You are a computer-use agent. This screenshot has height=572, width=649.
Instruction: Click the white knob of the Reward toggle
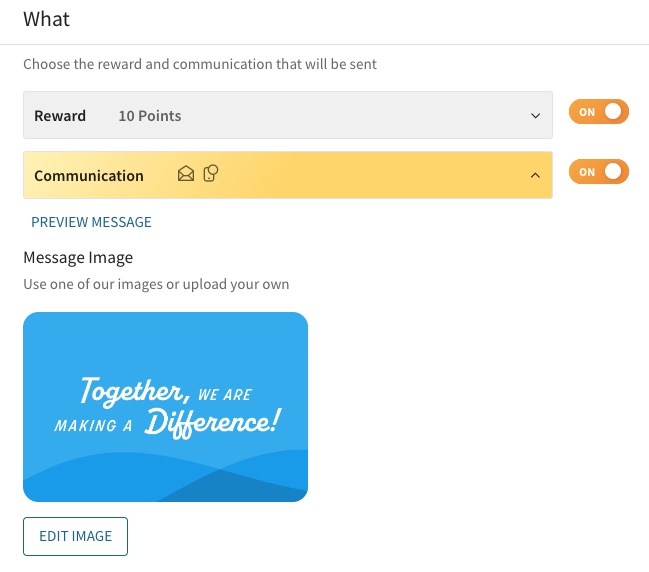coord(613,111)
